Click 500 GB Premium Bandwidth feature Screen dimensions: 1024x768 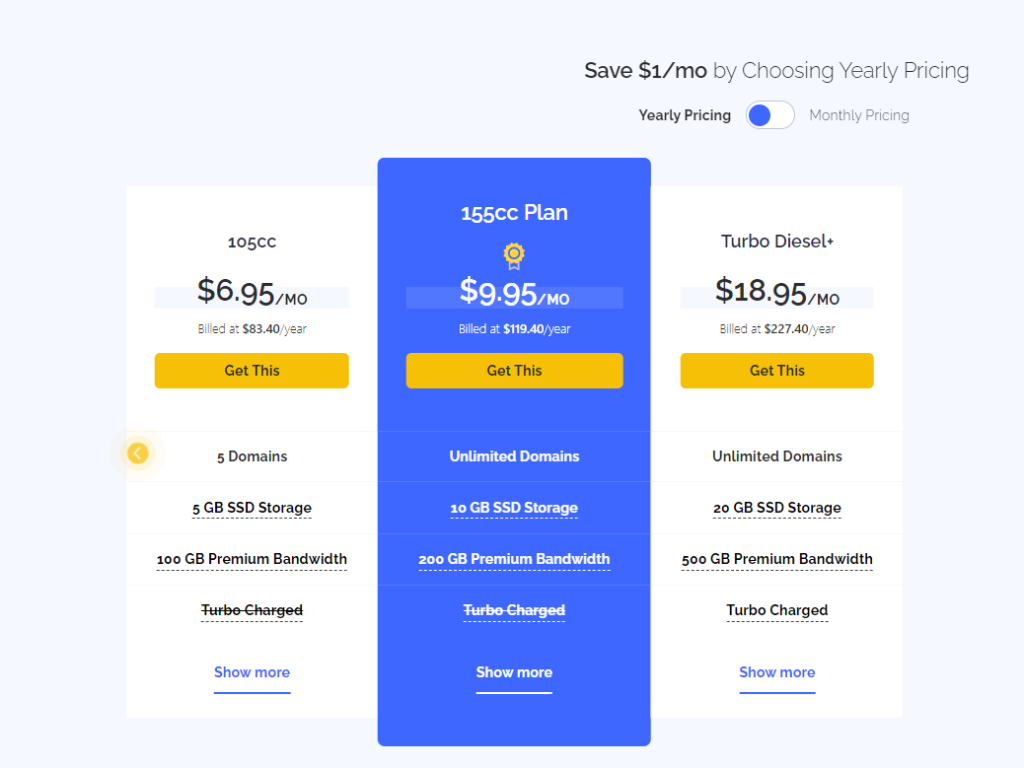(x=777, y=559)
